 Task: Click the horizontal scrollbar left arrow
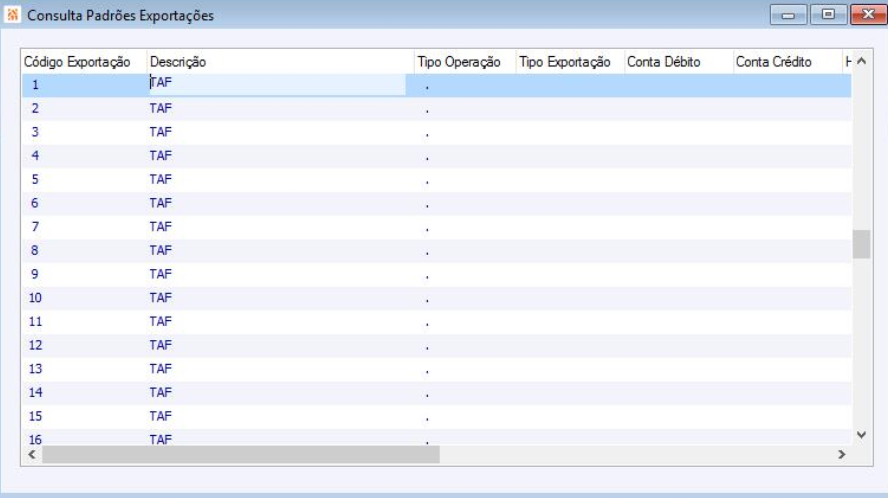click(x=32, y=454)
